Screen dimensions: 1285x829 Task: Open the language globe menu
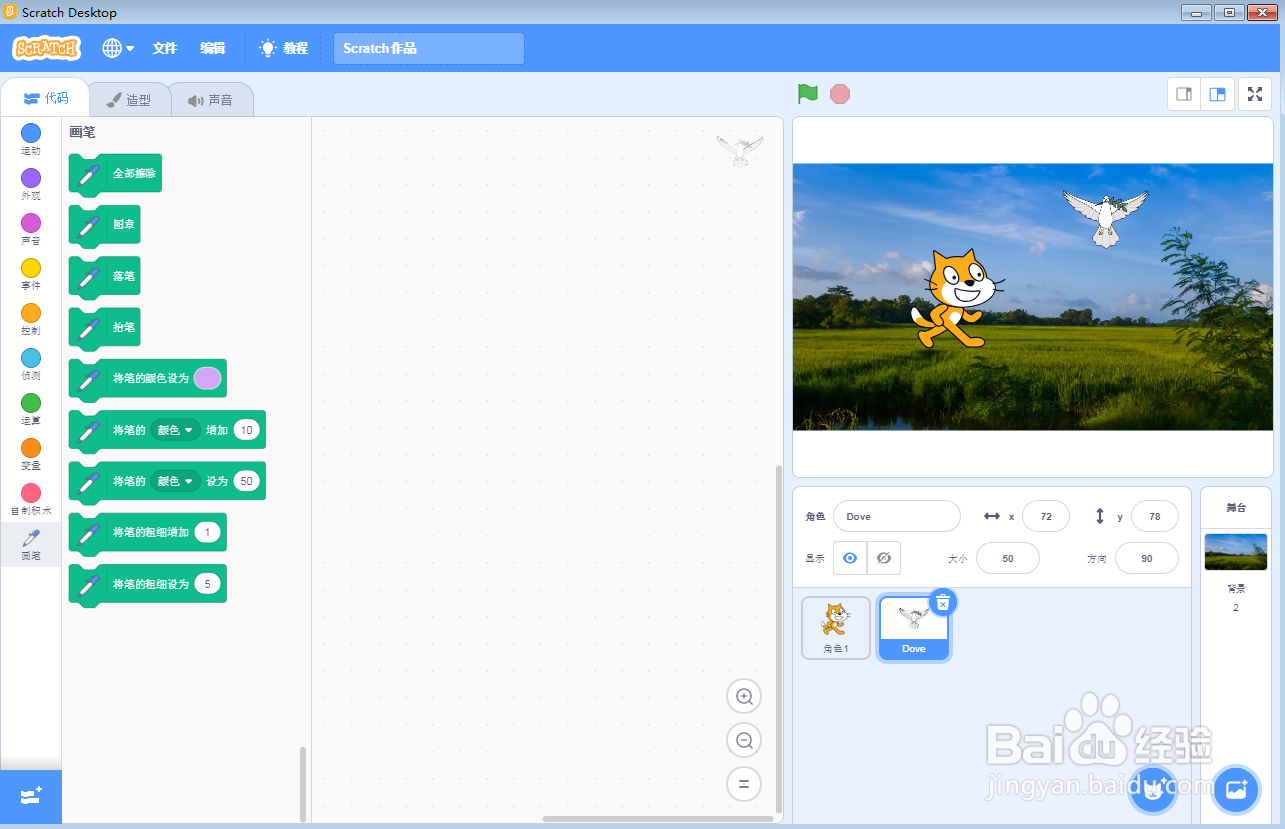pos(118,48)
